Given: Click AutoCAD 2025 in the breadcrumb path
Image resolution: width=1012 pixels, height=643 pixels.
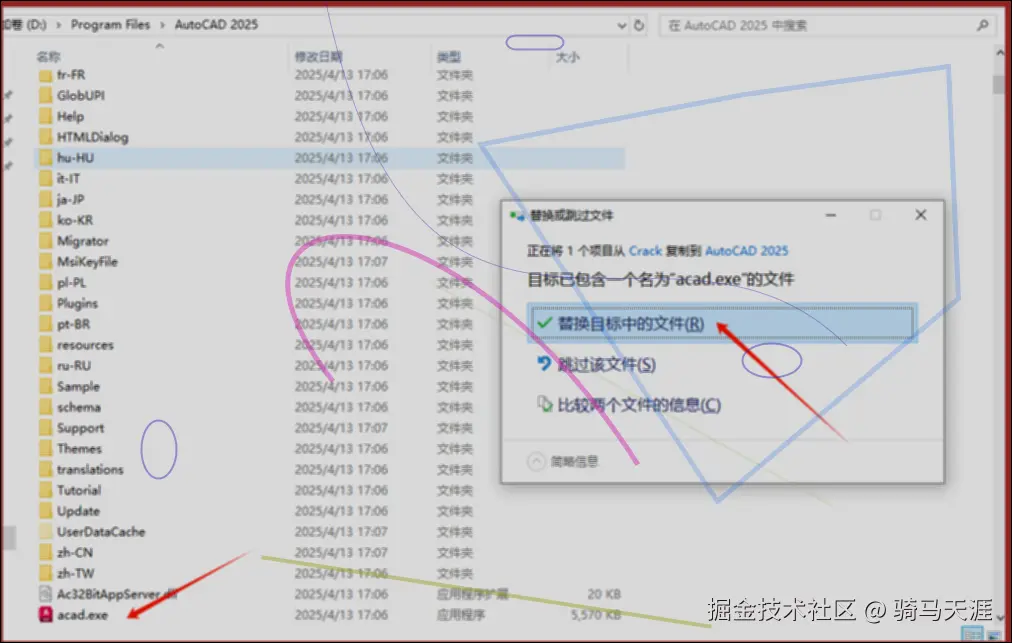Looking at the screenshot, I should (216, 25).
